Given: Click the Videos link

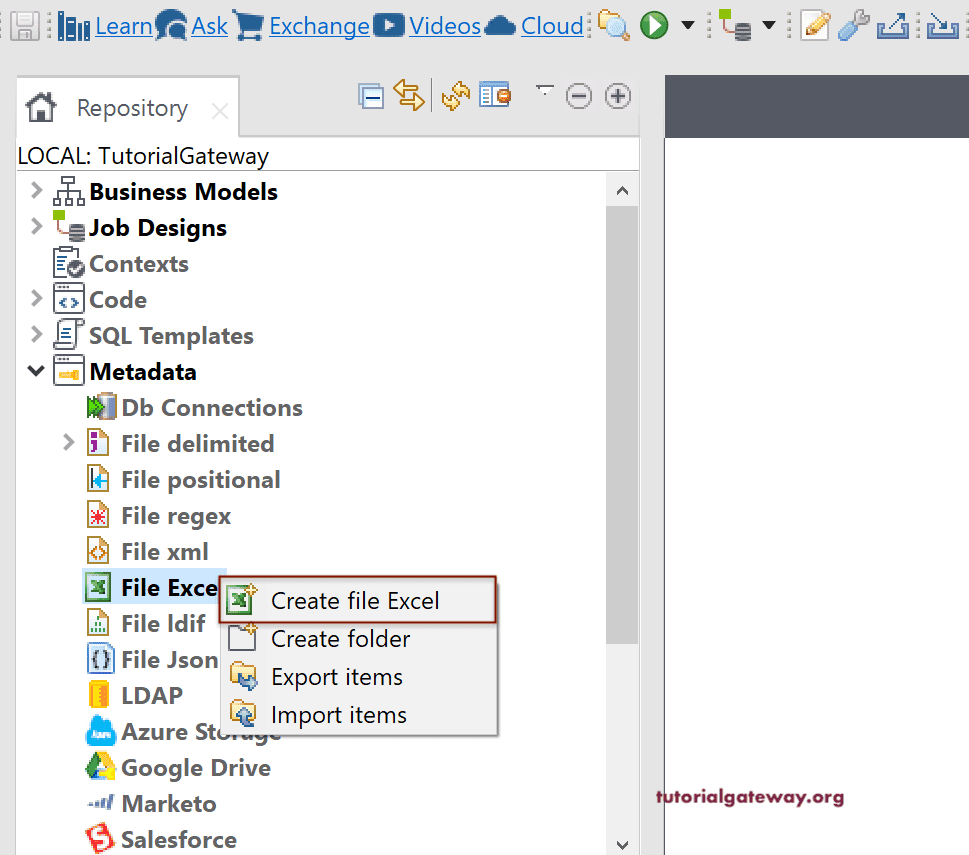Looking at the screenshot, I should coord(443,25).
